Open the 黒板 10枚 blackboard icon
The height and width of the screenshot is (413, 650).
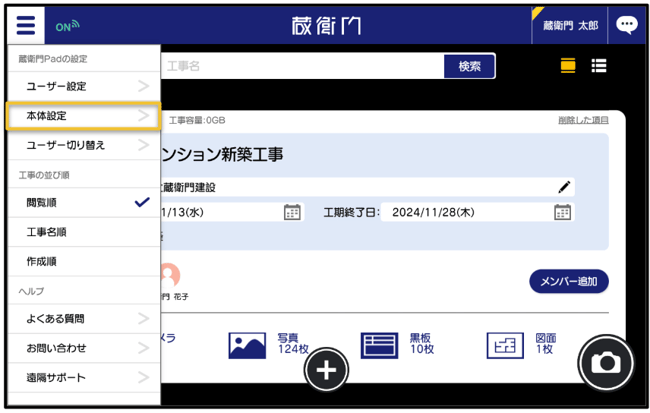tap(379, 345)
